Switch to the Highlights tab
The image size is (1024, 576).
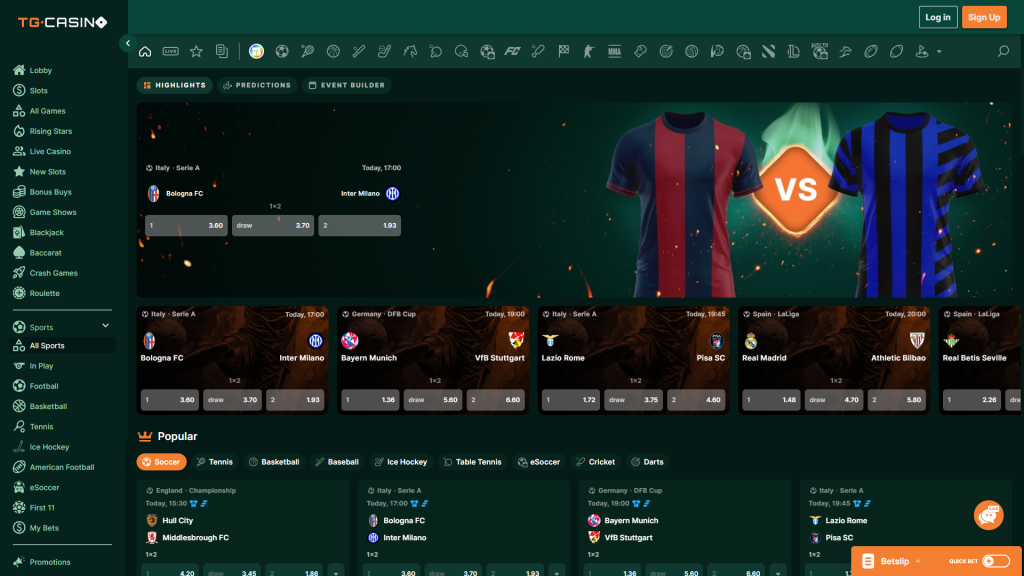(x=174, y=85)
